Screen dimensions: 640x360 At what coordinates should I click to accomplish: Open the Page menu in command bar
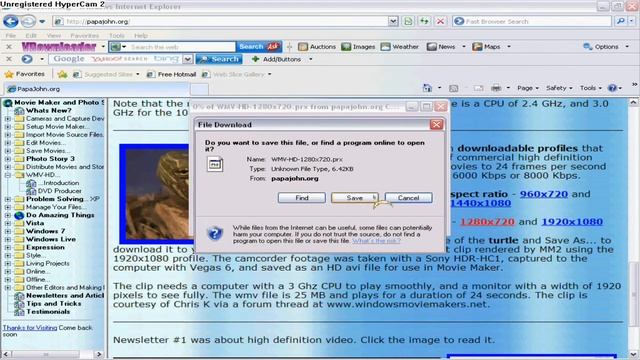coord(528,88)
